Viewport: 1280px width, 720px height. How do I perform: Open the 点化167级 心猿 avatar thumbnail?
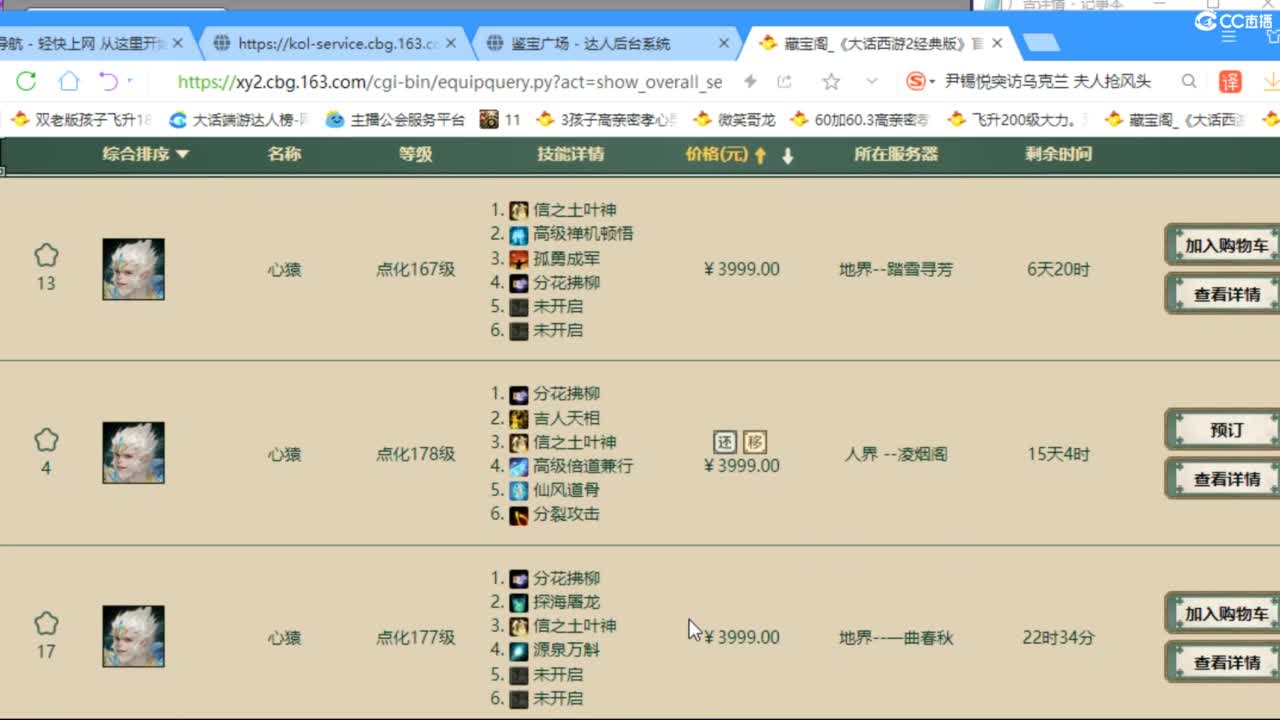point(133,269)
